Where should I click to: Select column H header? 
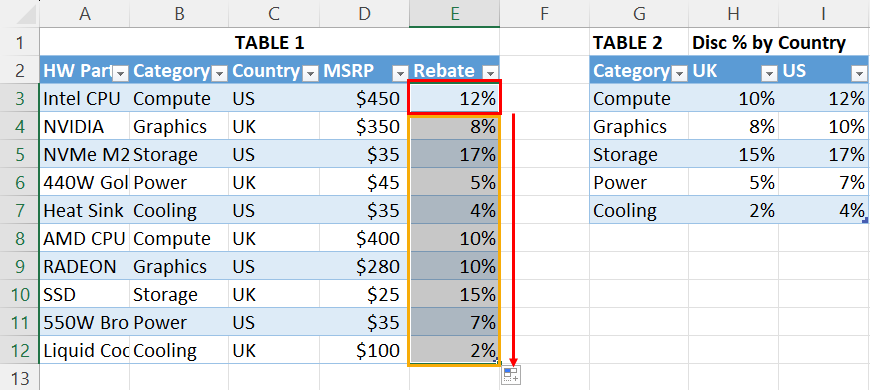click(734, 14)
